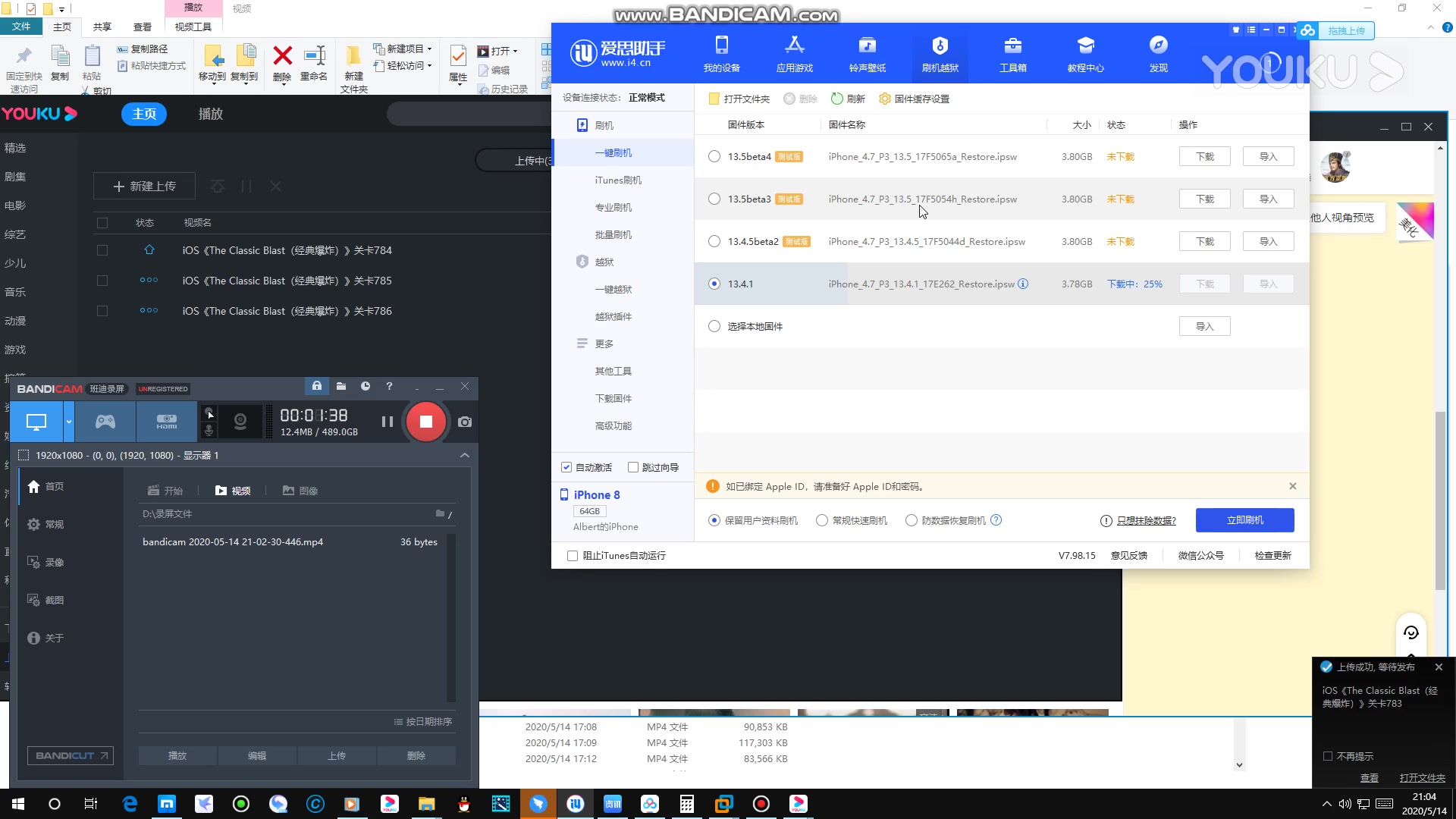
Task: Open 铃声壁纸 section
Action: click(867, 54)
